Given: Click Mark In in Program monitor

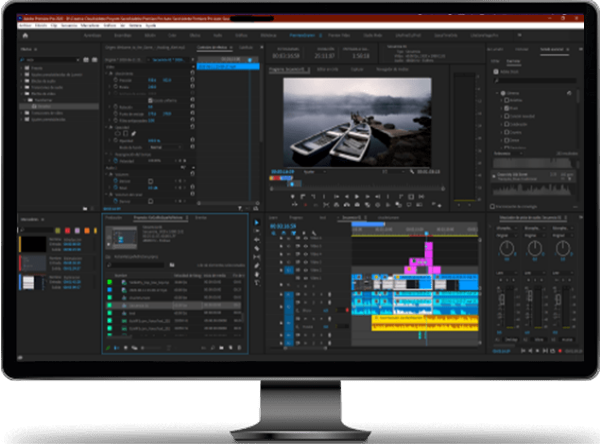Looking at the screenshot, I should click(303, 196).
